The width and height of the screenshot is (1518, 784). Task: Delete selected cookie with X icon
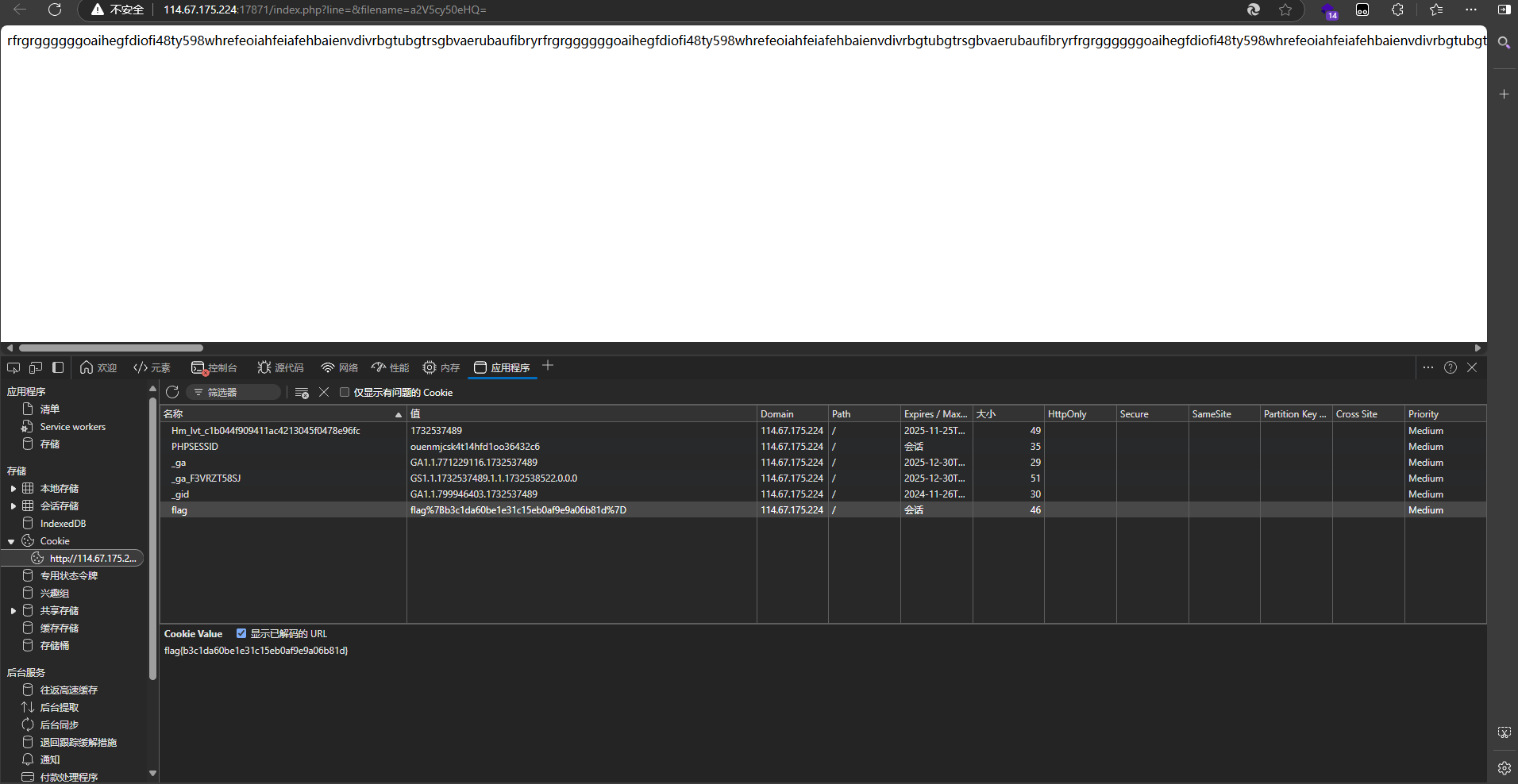tap(324, 392)
